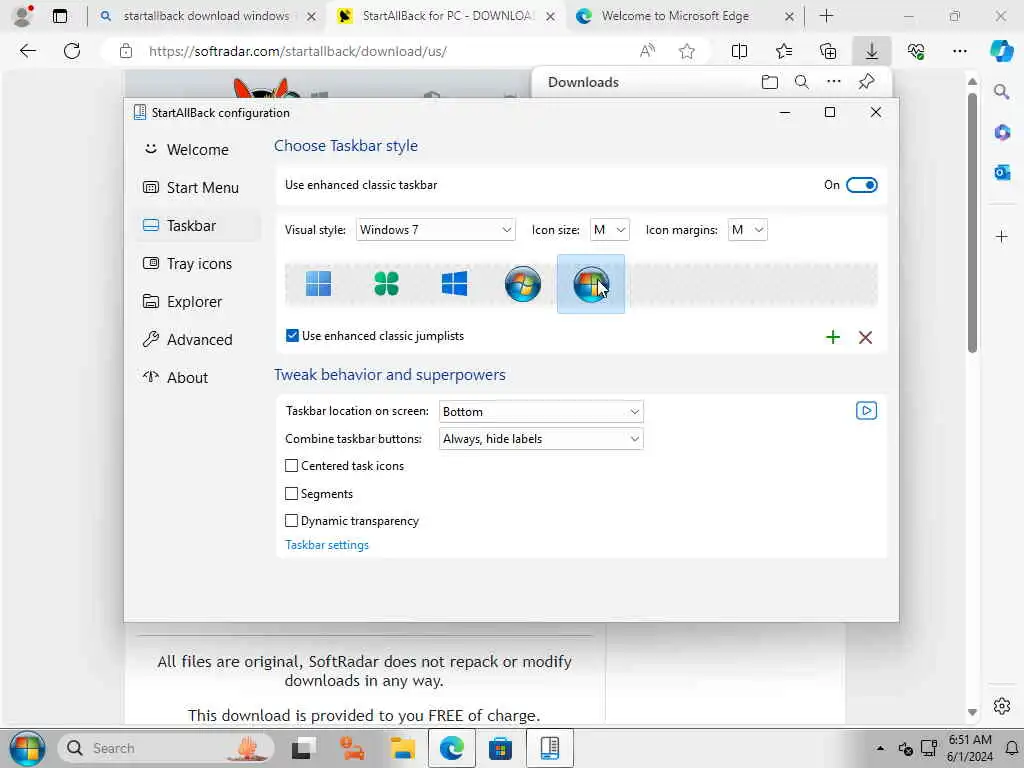This screenshot has width=1024, height=768.
Task: Open the About section
Action: tap(198, 377)
